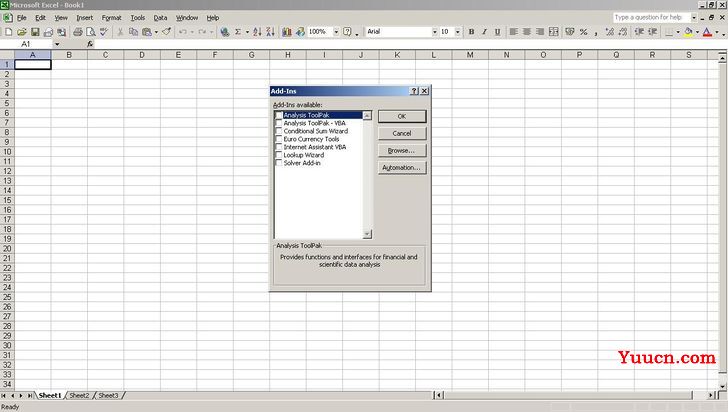Switch to the Sheet2 tab
Screen dimensions: 728x412
tap(79, 395)
